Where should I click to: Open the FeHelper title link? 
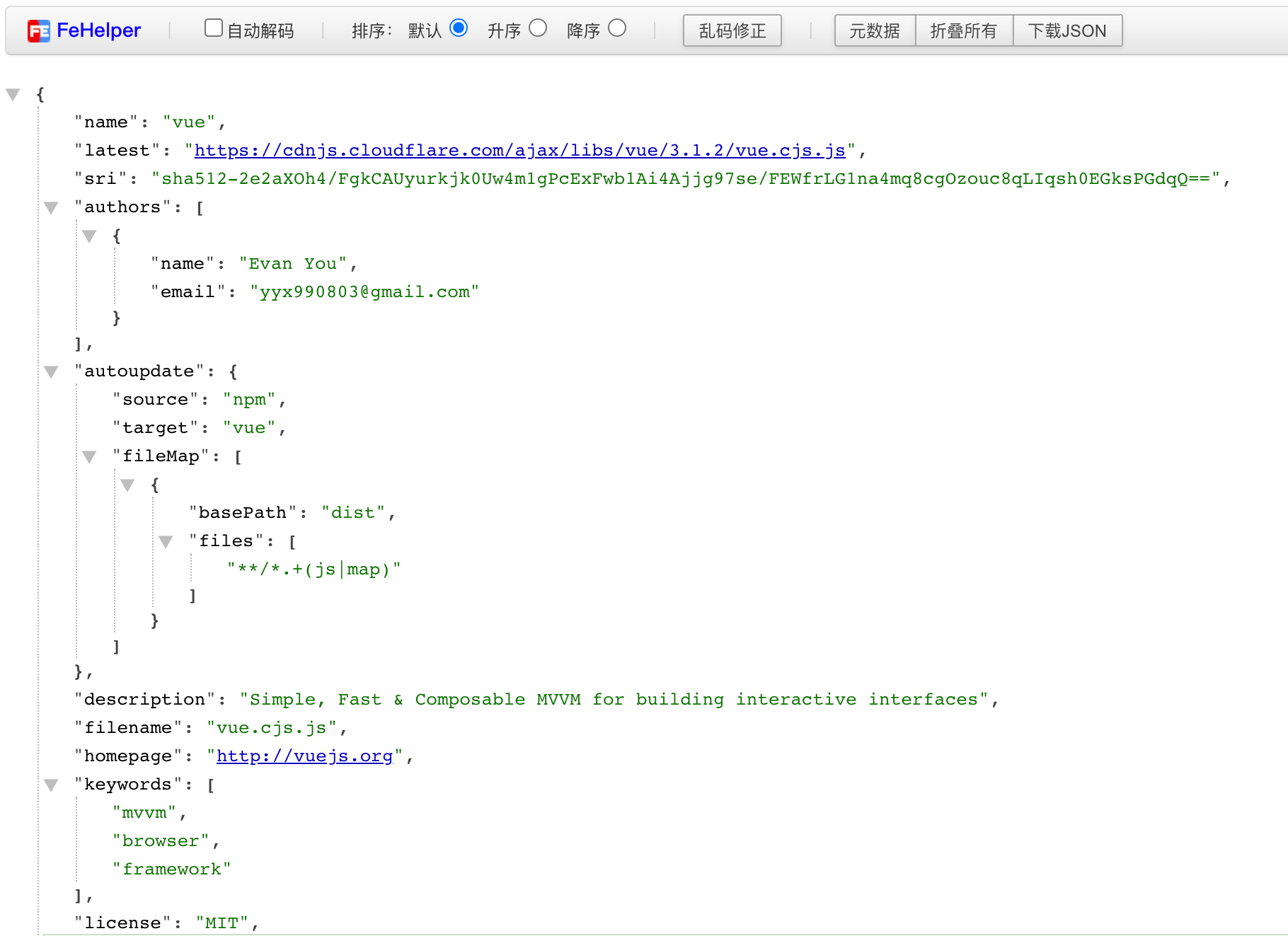click(98, 30)
